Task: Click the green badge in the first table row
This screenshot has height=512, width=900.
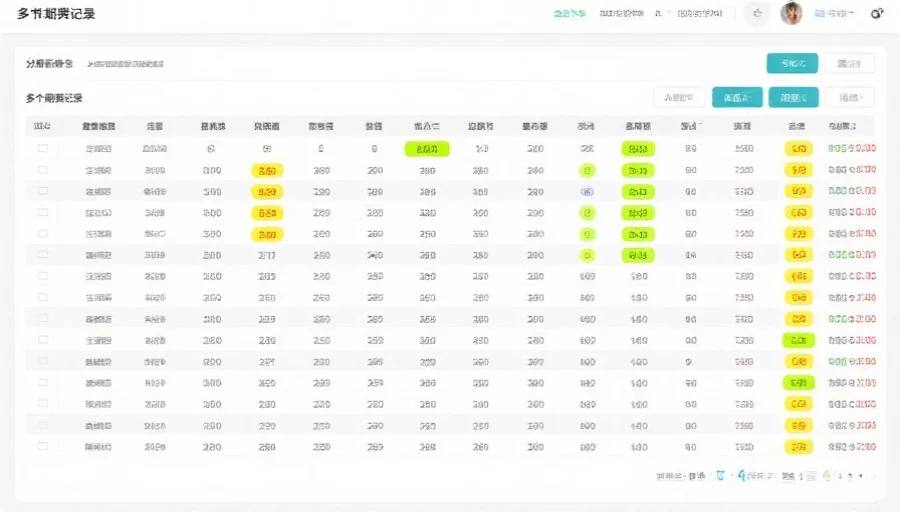Action: click(426, 148)
